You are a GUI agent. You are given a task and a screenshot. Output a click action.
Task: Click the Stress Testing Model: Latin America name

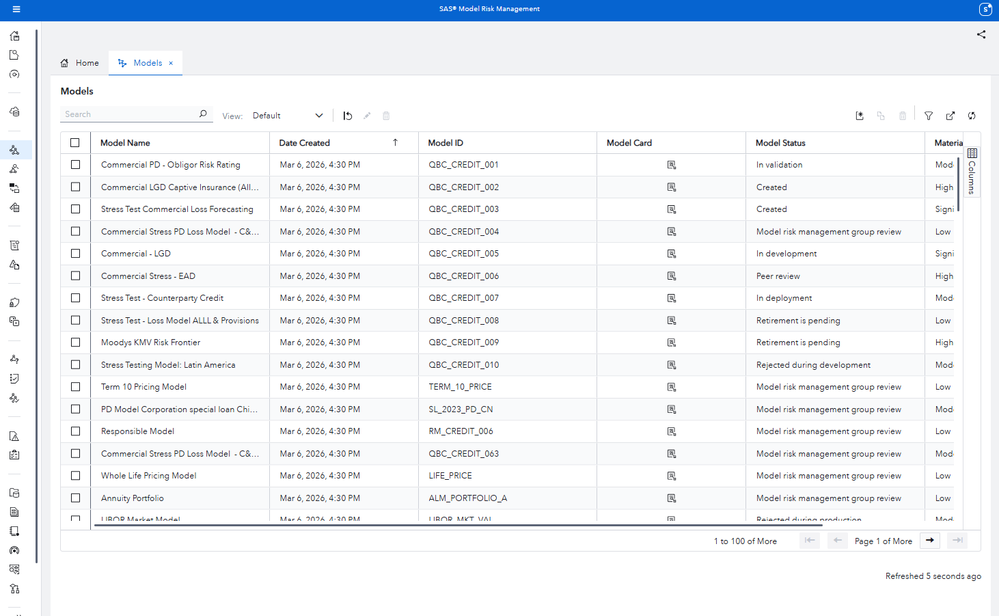point(168,365)
